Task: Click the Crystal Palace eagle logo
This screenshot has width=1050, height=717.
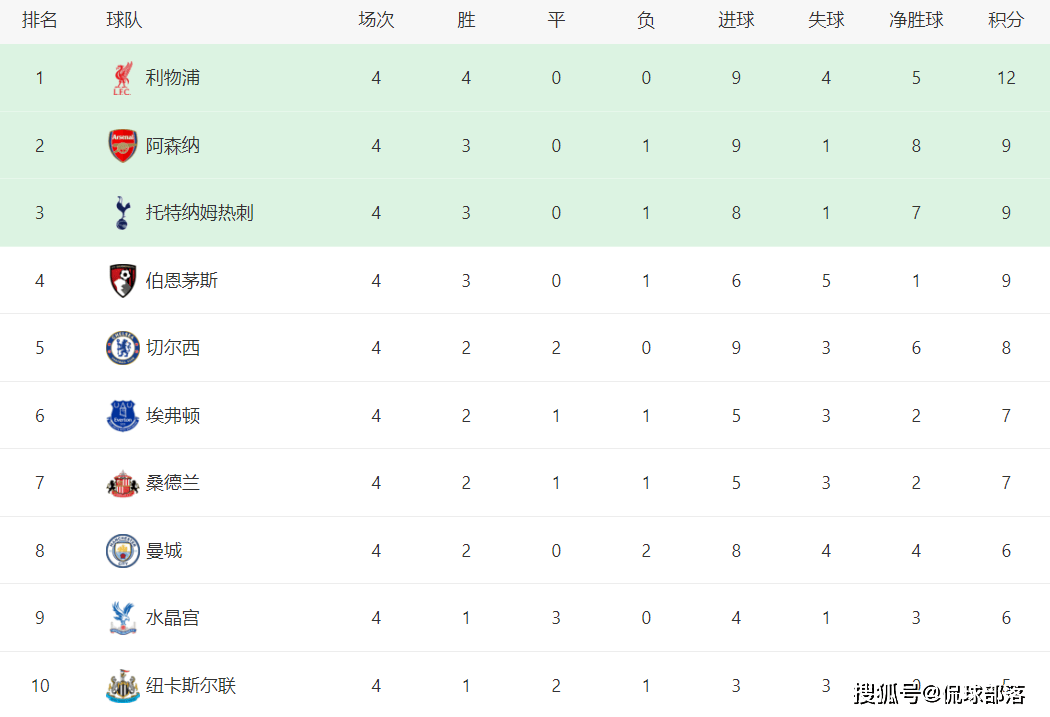Action: (123, 618)
